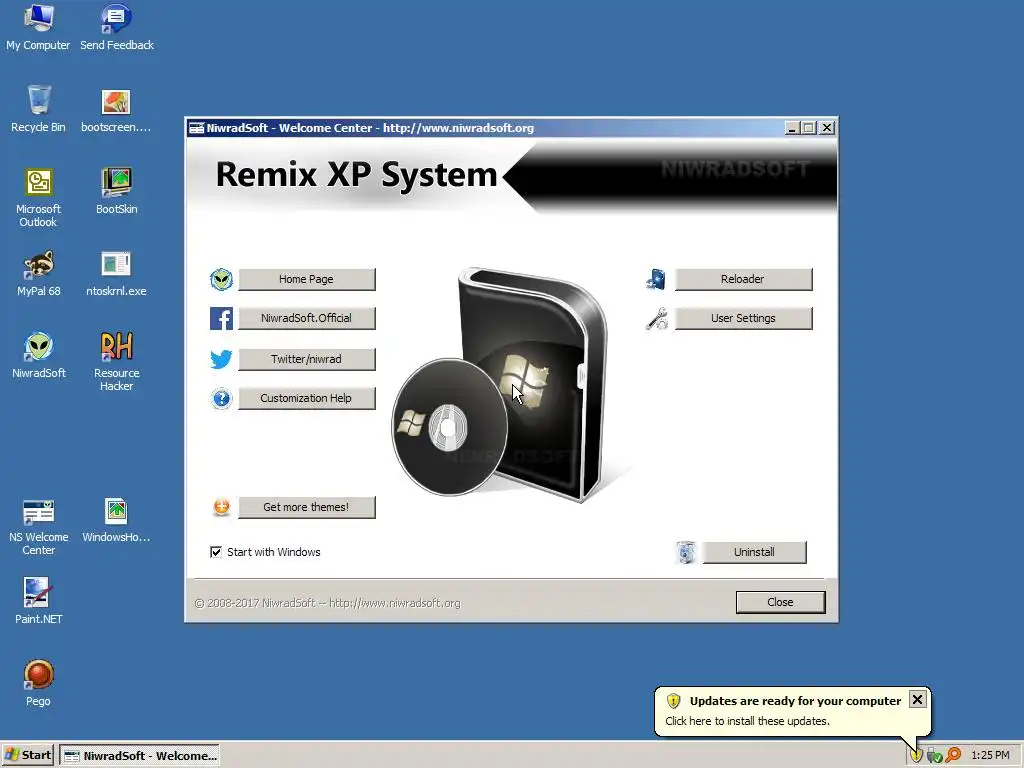
Task: Select the Pego desktop icon
Action: point(38,683)
